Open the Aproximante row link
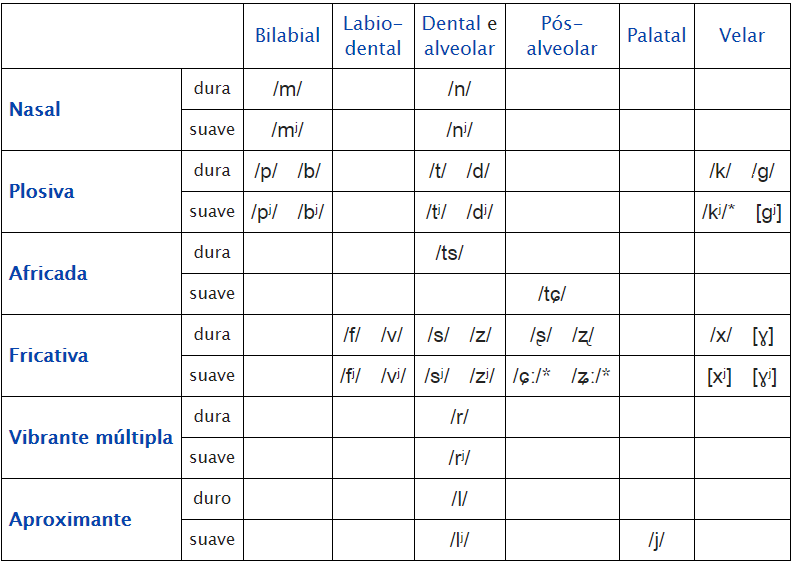The height and width of the screenshot is (562, 792). point(70,520)
